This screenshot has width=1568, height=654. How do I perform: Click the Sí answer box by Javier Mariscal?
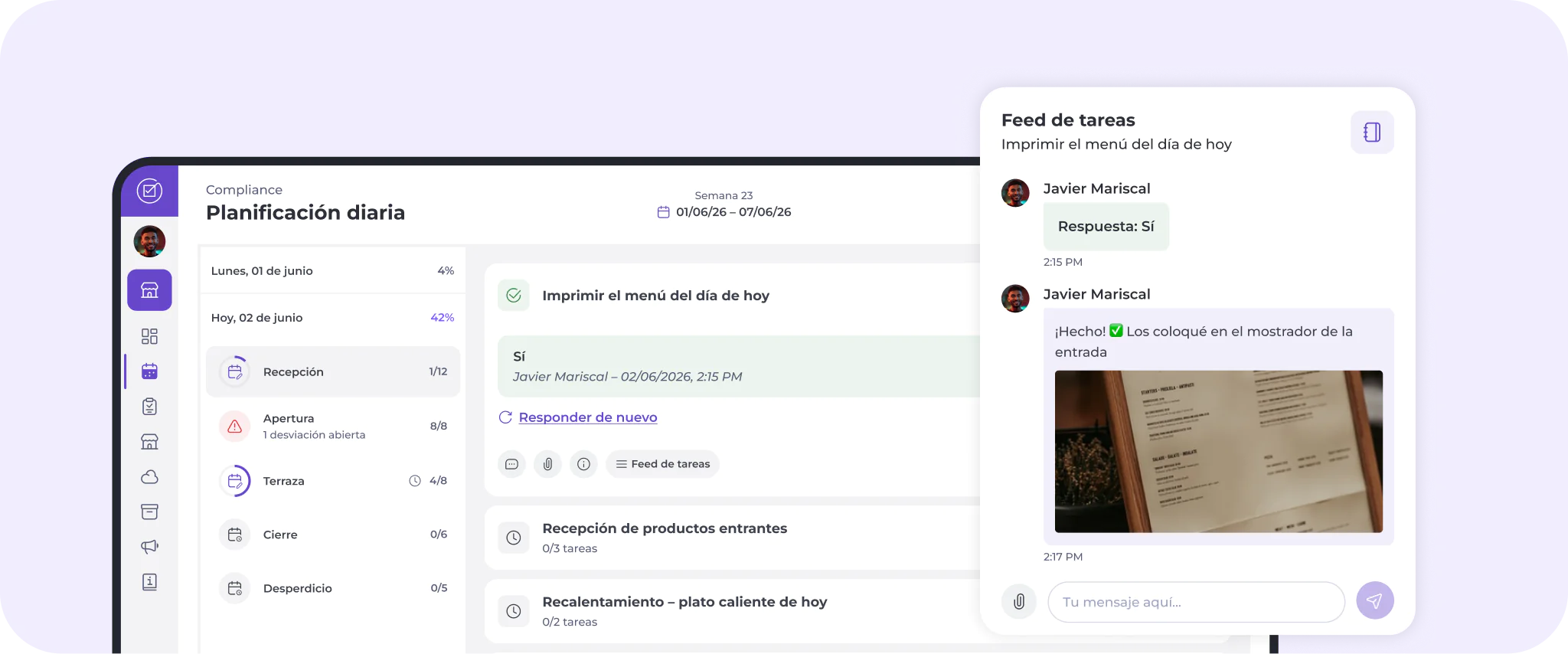pos(738,366)
